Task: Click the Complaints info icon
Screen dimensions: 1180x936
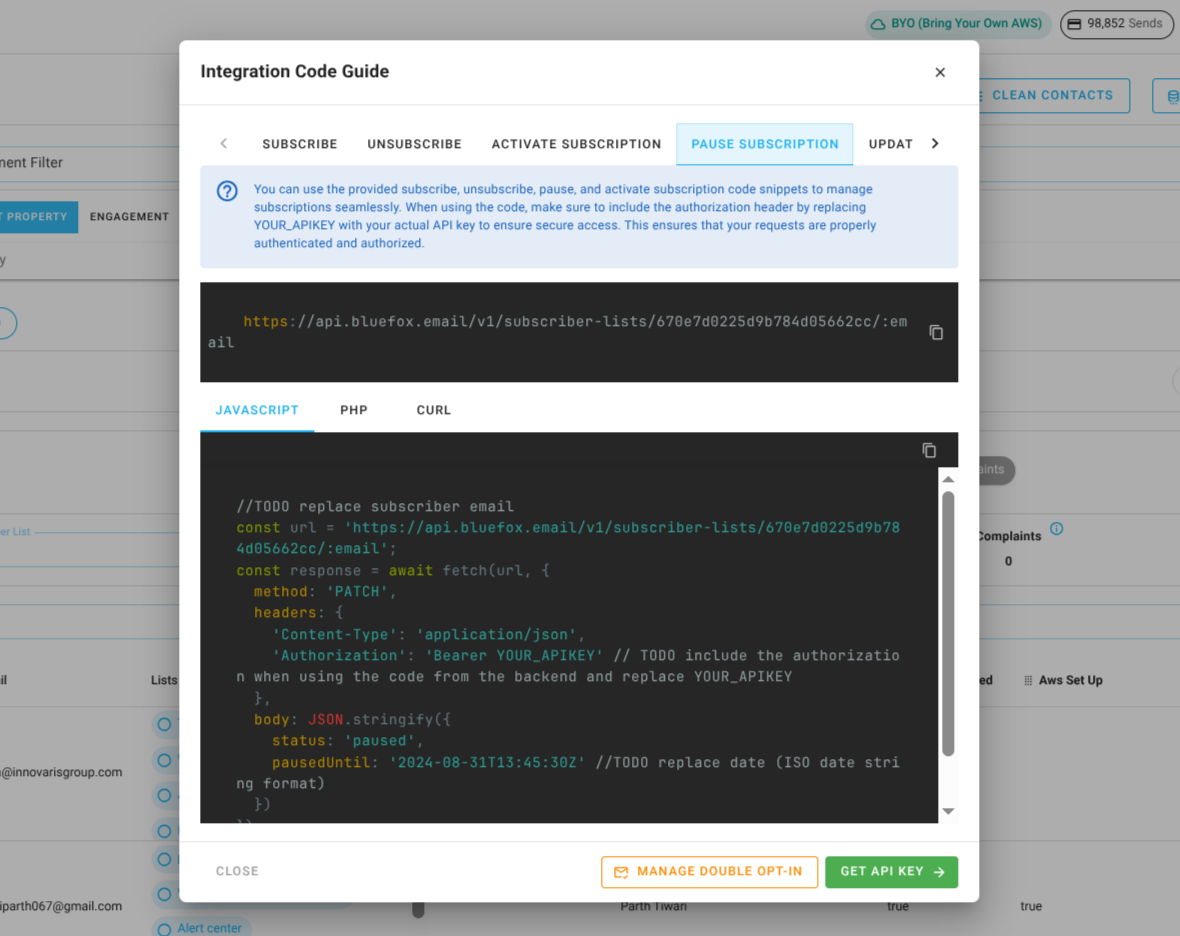Action: click(x=1057, y=528)
